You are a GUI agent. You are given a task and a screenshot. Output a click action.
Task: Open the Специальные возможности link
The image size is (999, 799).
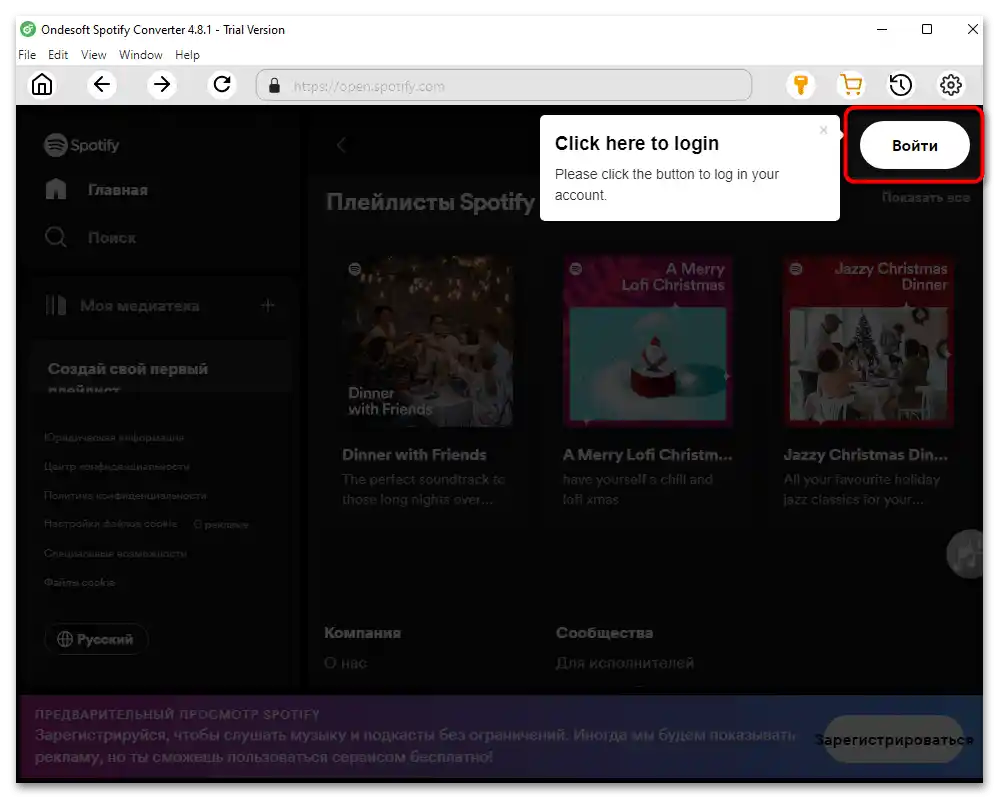point(115,554)
